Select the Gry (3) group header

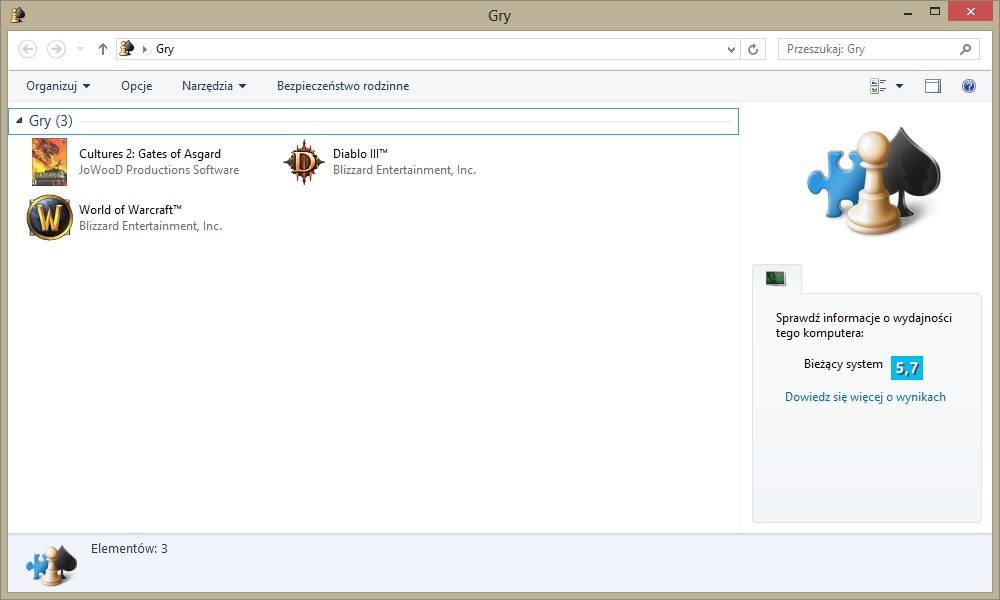pos(373,121)
